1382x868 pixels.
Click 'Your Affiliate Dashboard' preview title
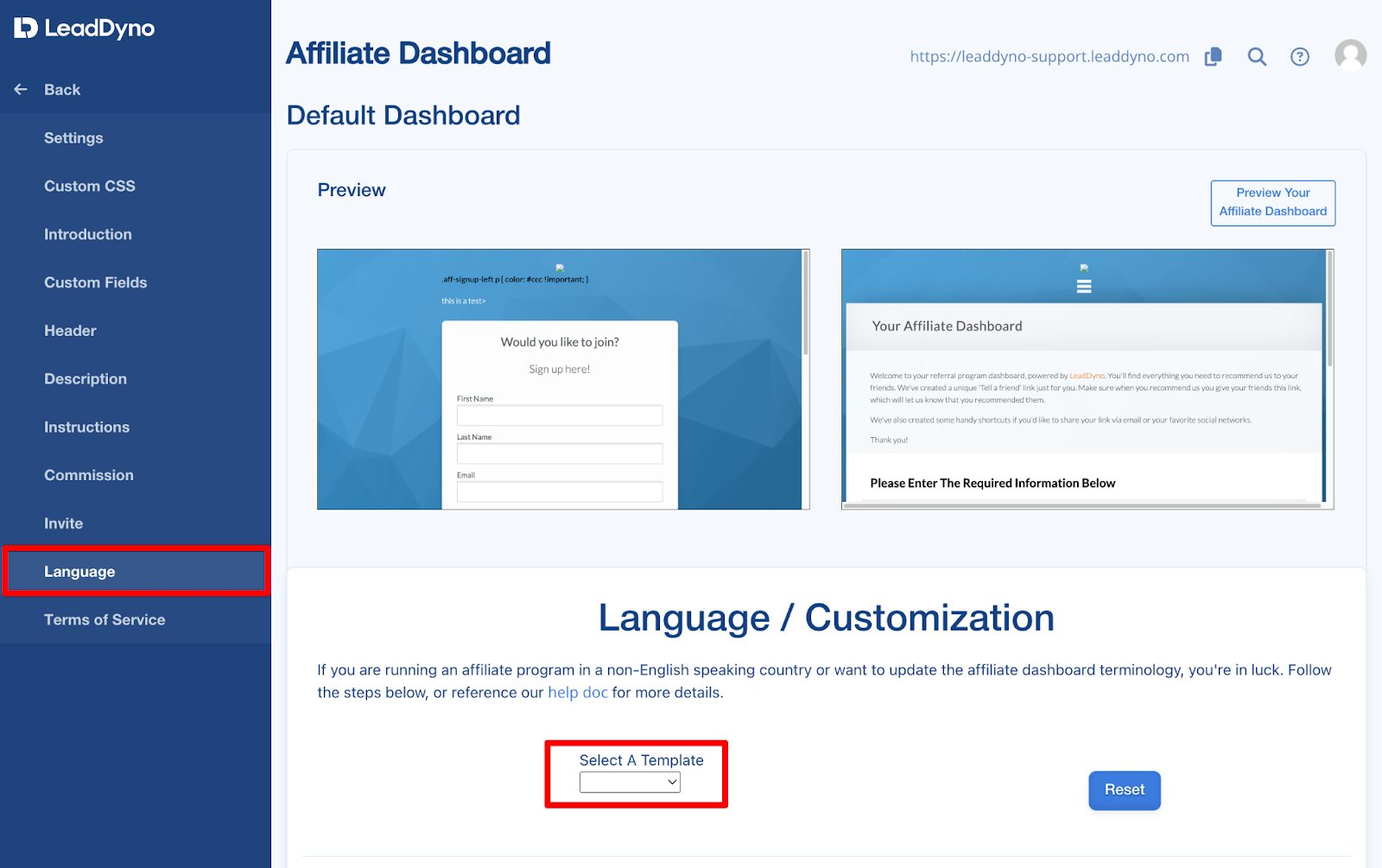[947, 326]
